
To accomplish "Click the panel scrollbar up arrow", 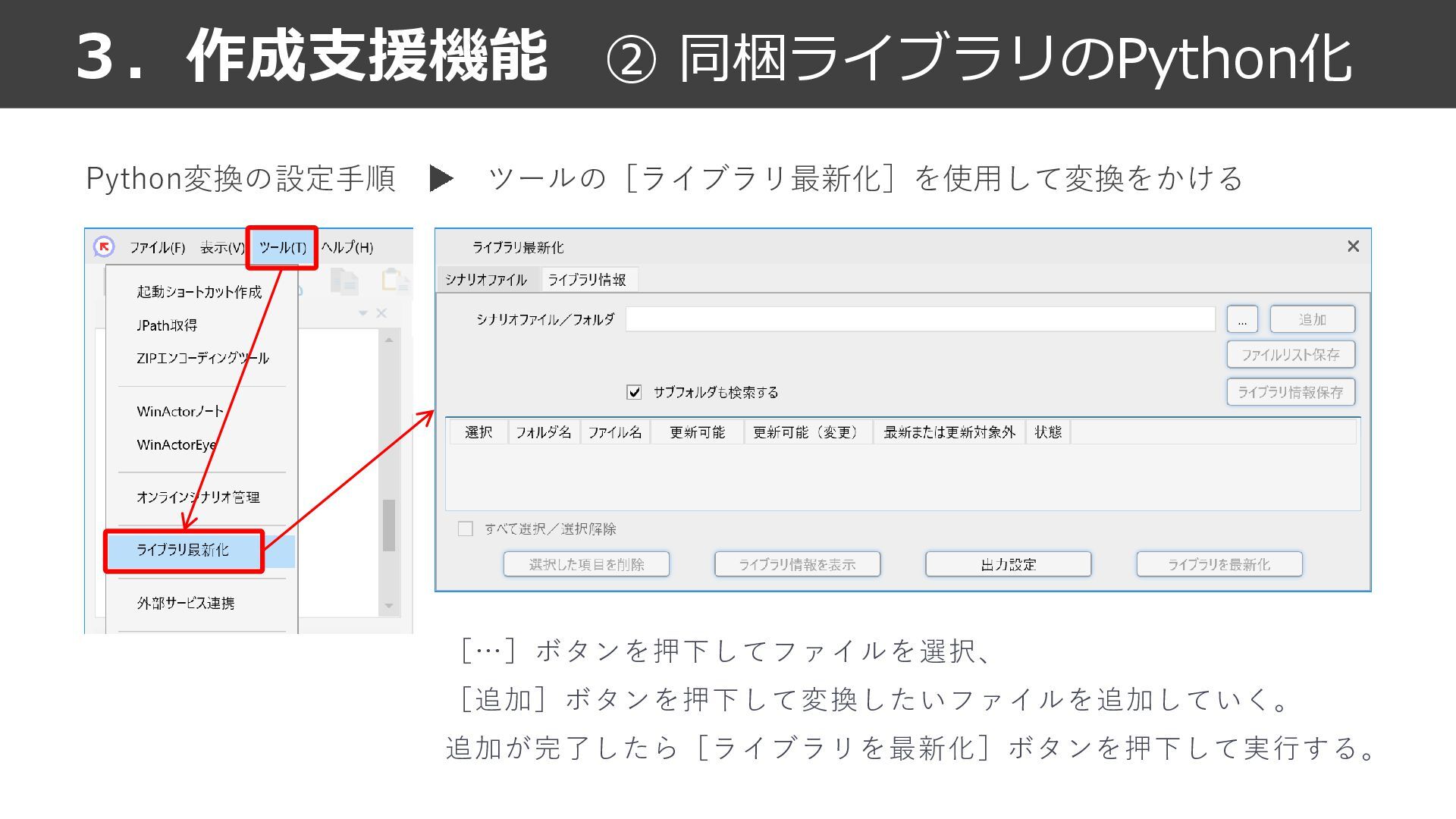I will (389, 340).
